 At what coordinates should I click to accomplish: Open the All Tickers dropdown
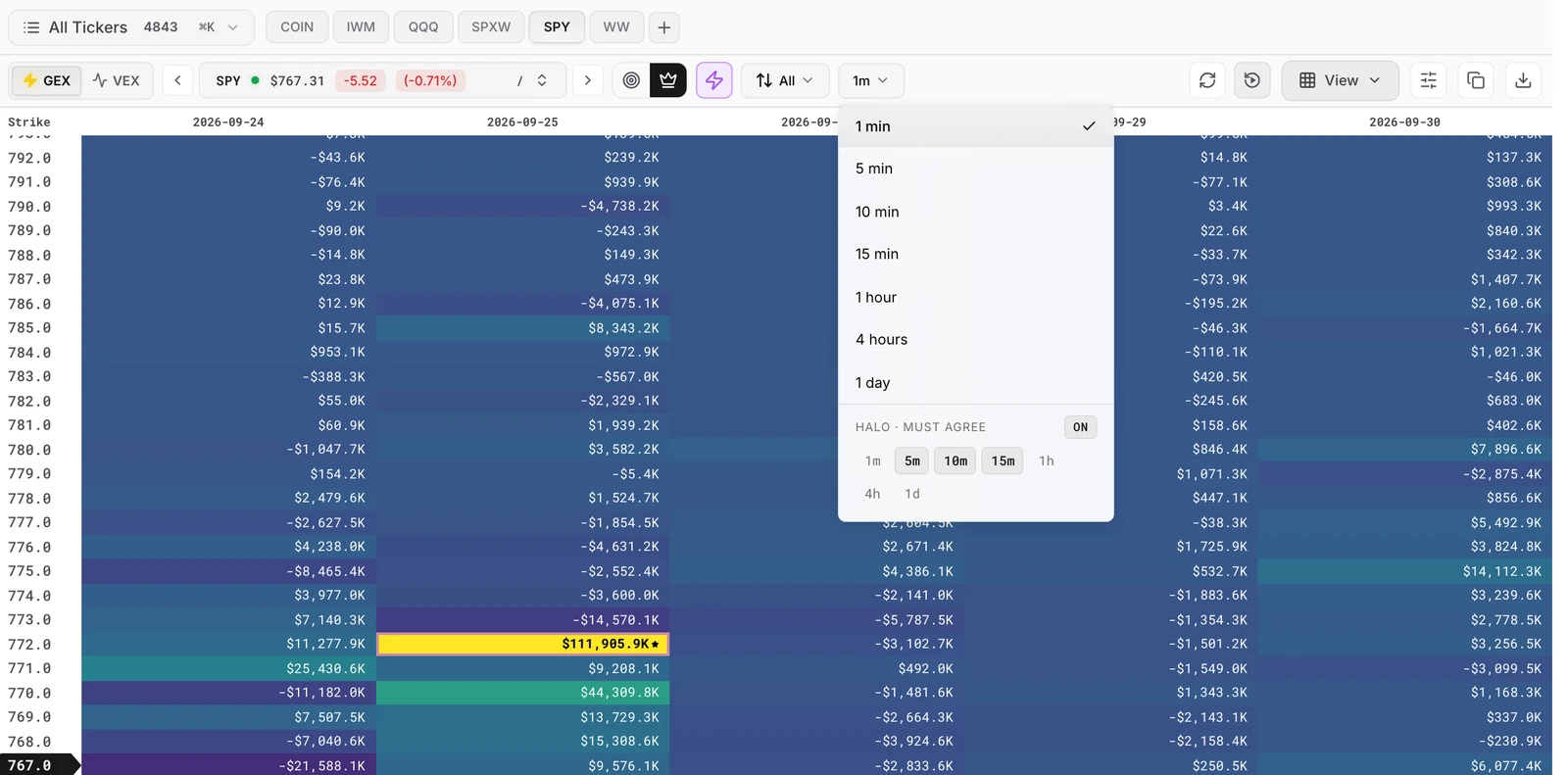tap(131, 27)
